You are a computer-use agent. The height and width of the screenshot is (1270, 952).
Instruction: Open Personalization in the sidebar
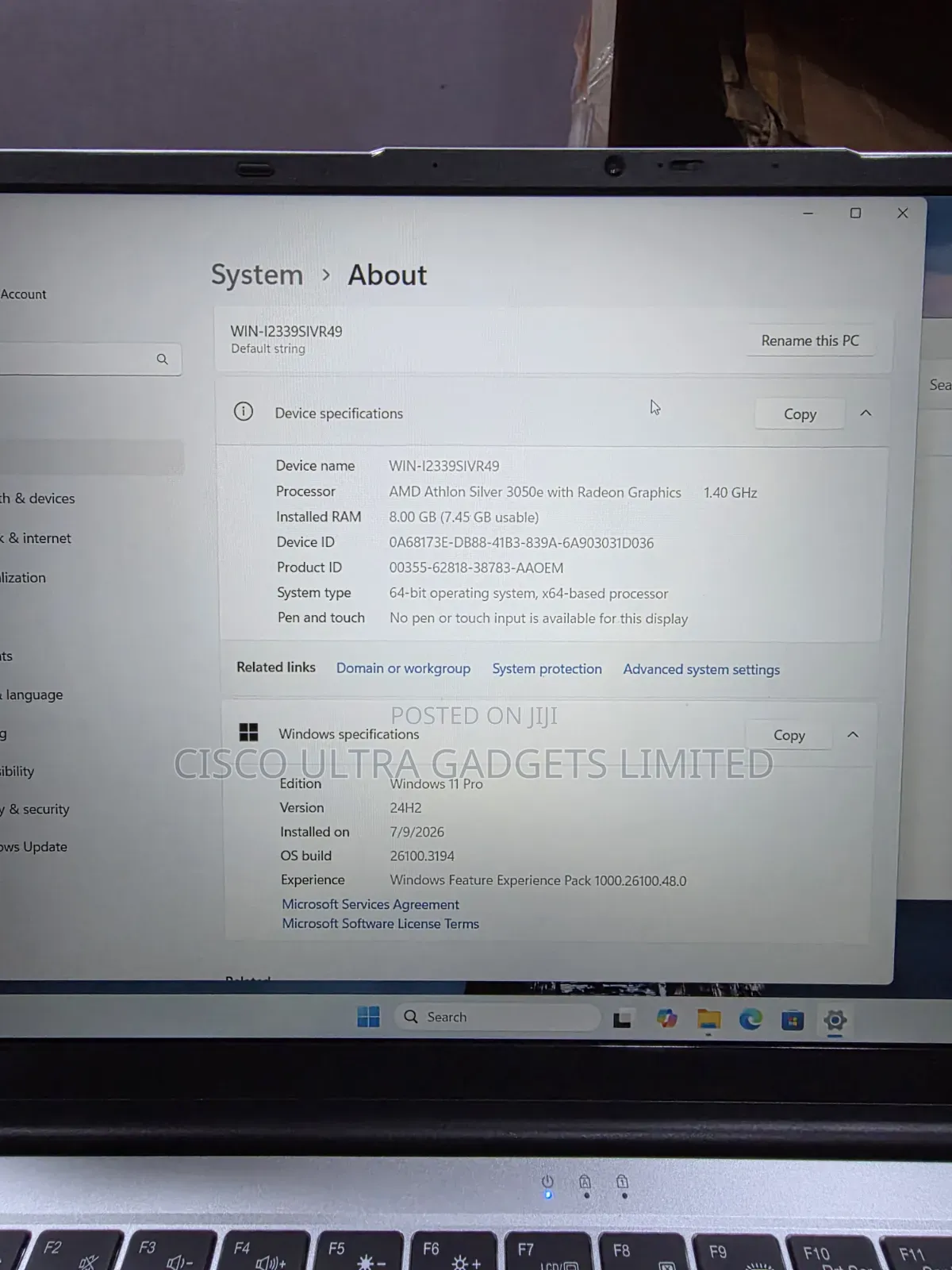[23, 578]
